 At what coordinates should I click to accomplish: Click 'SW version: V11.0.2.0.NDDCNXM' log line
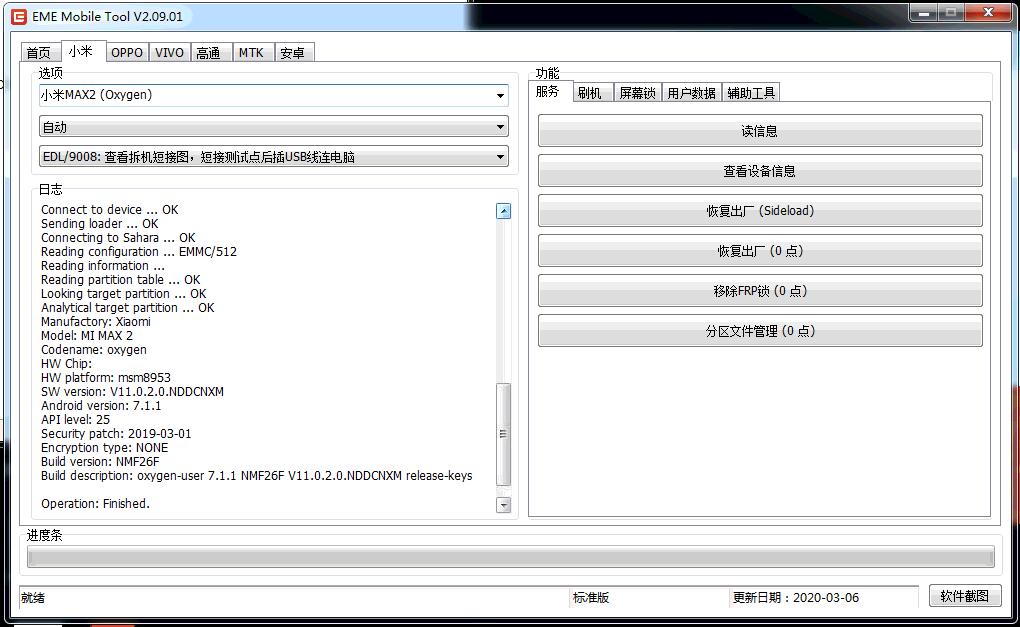132,392
